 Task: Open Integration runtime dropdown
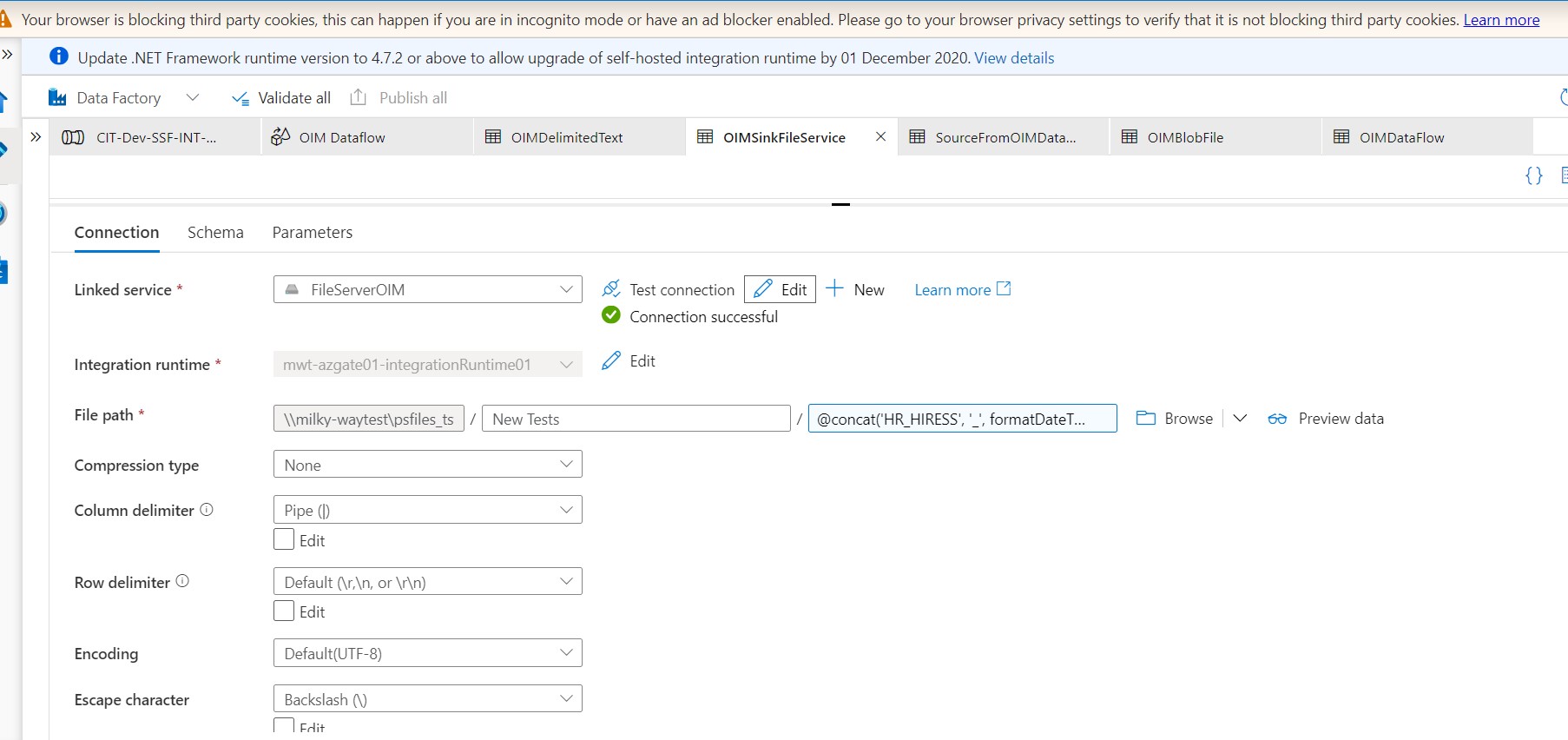[x=427, y=365]
